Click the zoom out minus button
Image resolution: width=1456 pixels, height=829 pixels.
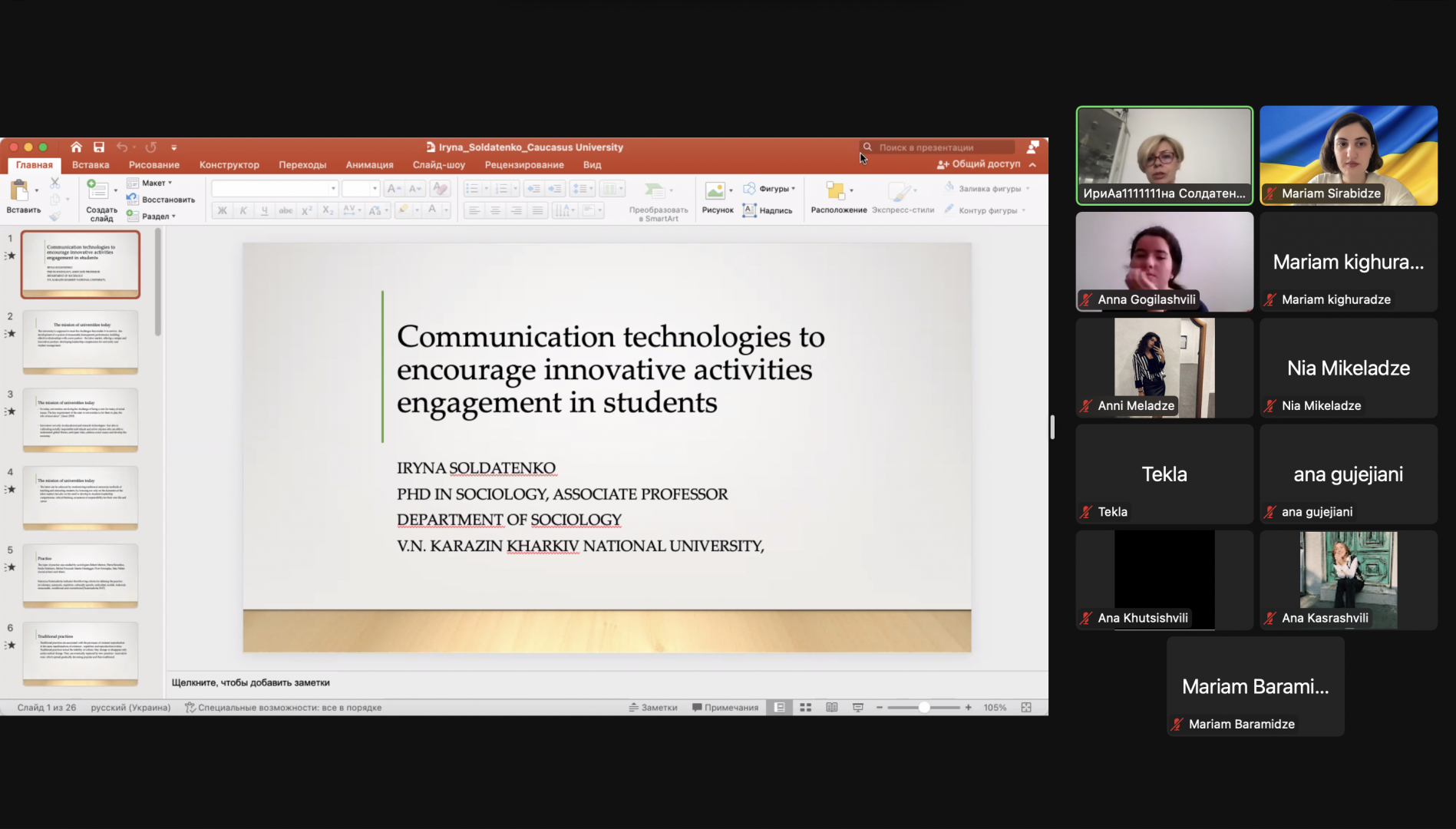coord(880,708)
